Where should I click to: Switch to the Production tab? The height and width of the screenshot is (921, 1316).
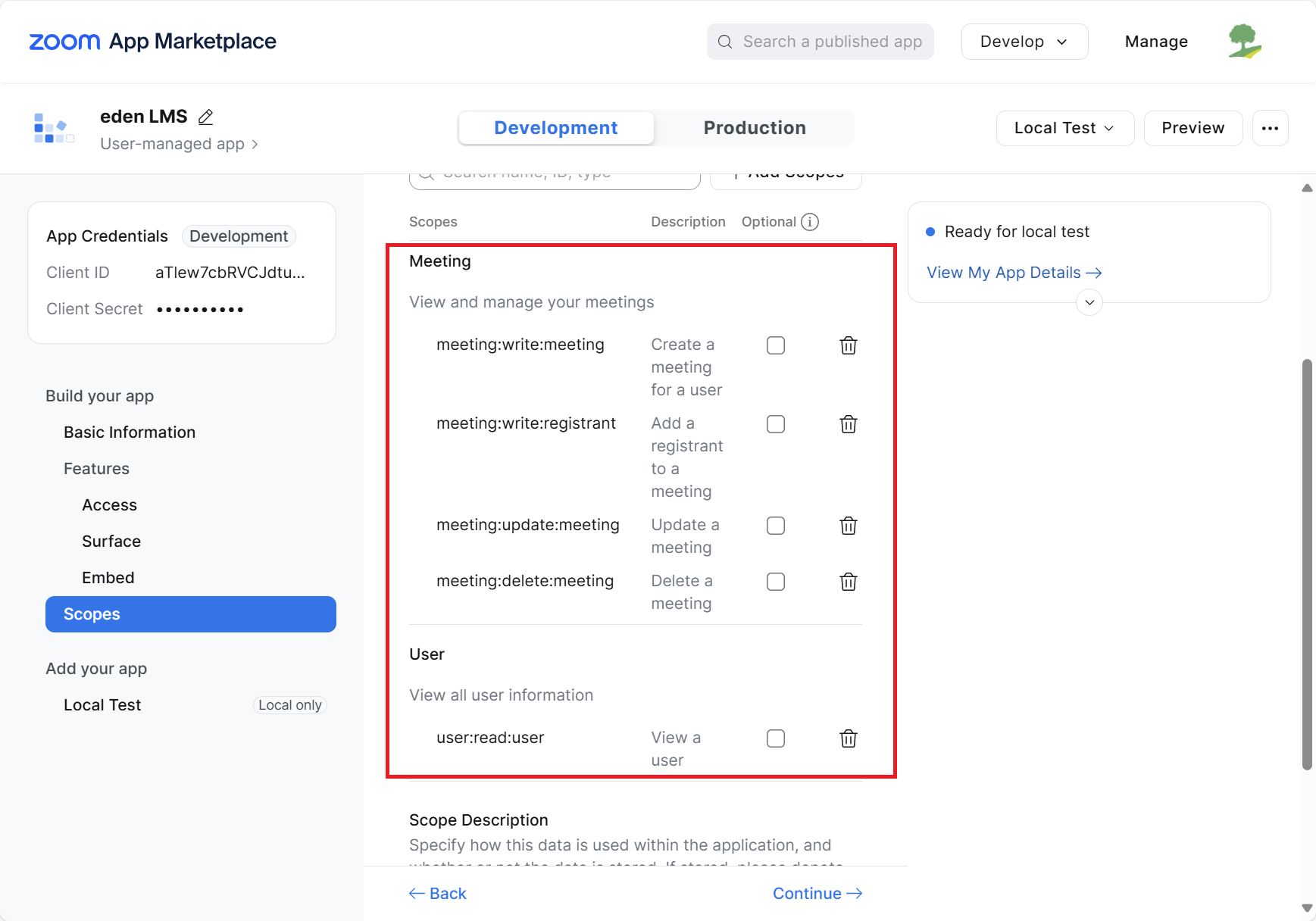click(x=755, y=128)
